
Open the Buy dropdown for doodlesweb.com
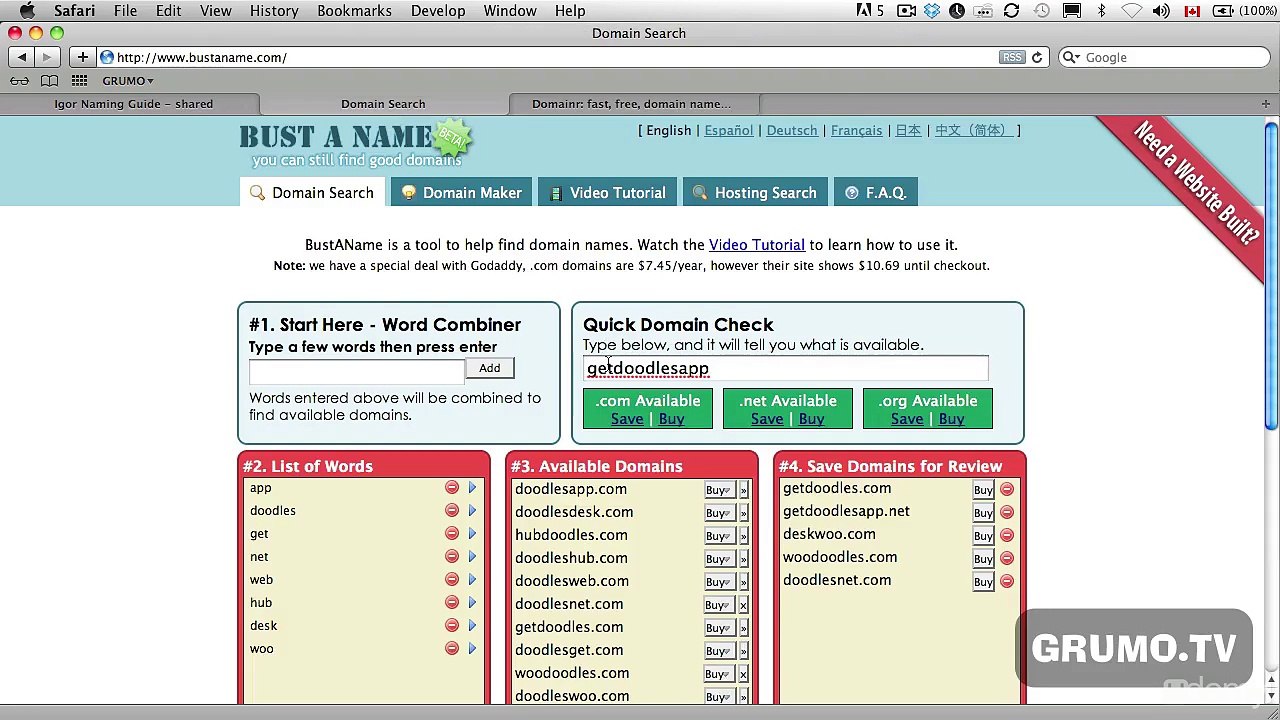(x=719, y=582)
